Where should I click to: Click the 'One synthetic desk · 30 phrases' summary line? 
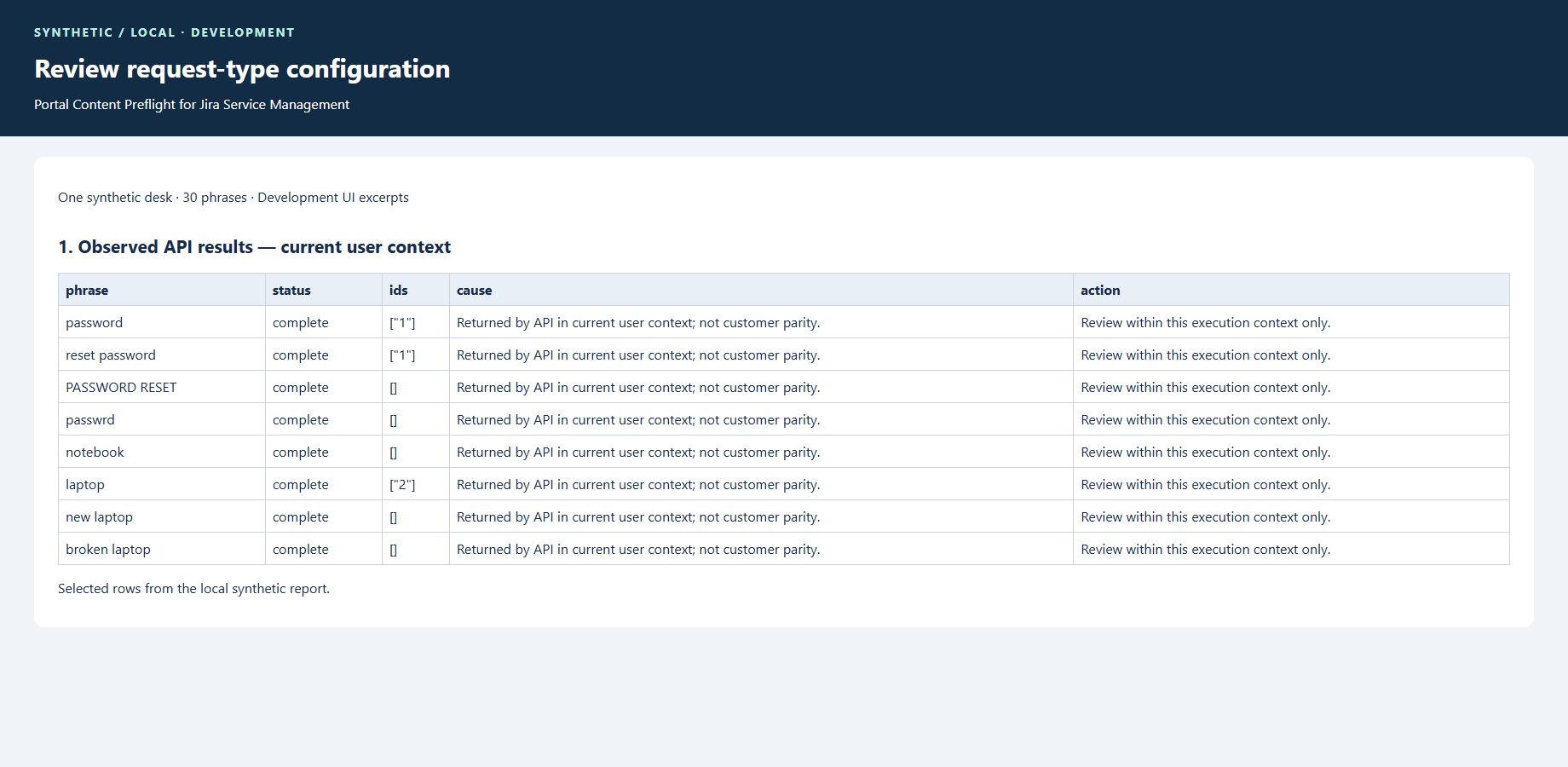(233, 198)
